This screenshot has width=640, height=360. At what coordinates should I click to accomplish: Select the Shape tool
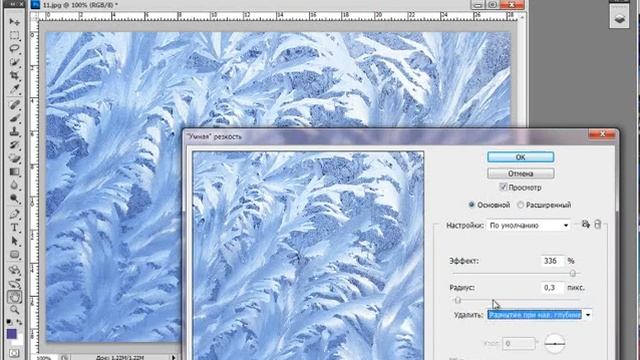14,255
